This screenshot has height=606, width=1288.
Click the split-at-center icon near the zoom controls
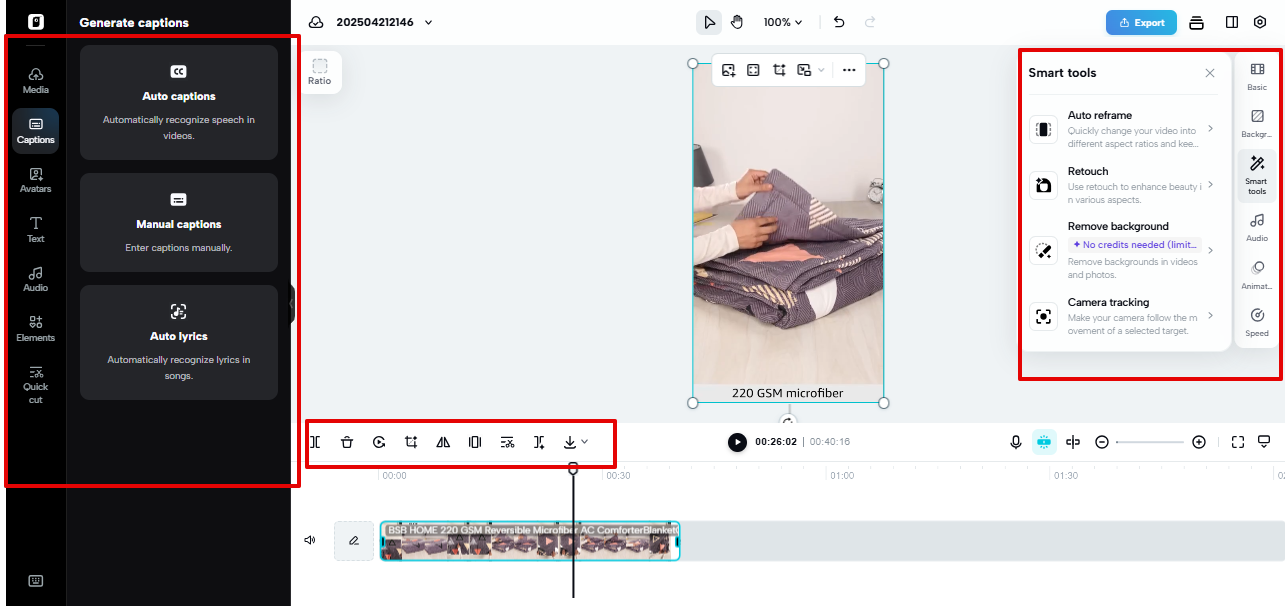(x=1073, y=442)
